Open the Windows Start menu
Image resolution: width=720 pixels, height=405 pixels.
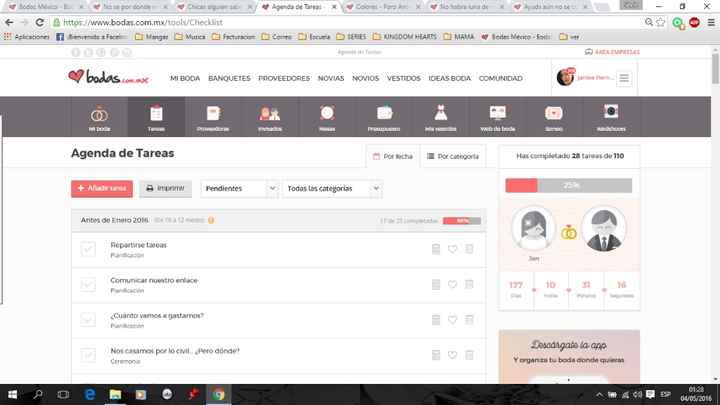12,394
